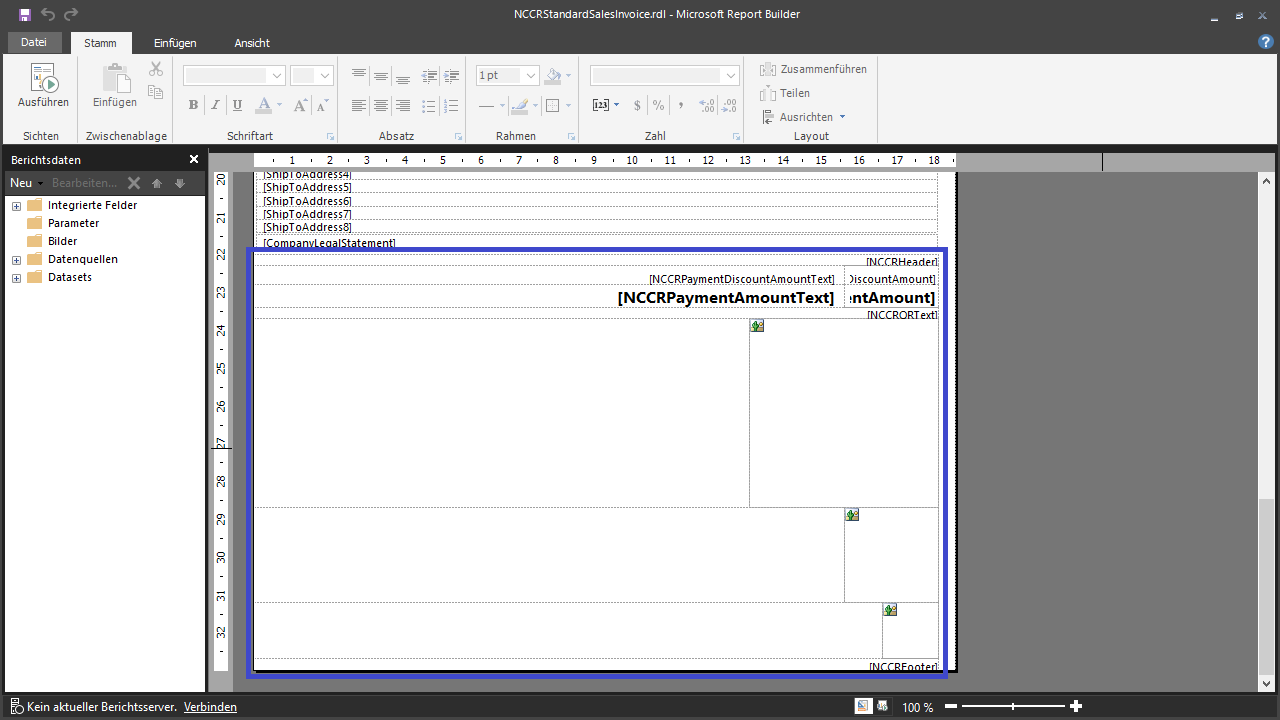The image size is (1280, 720).
Task: Click the percent number format icon
Action: [658, 105]
